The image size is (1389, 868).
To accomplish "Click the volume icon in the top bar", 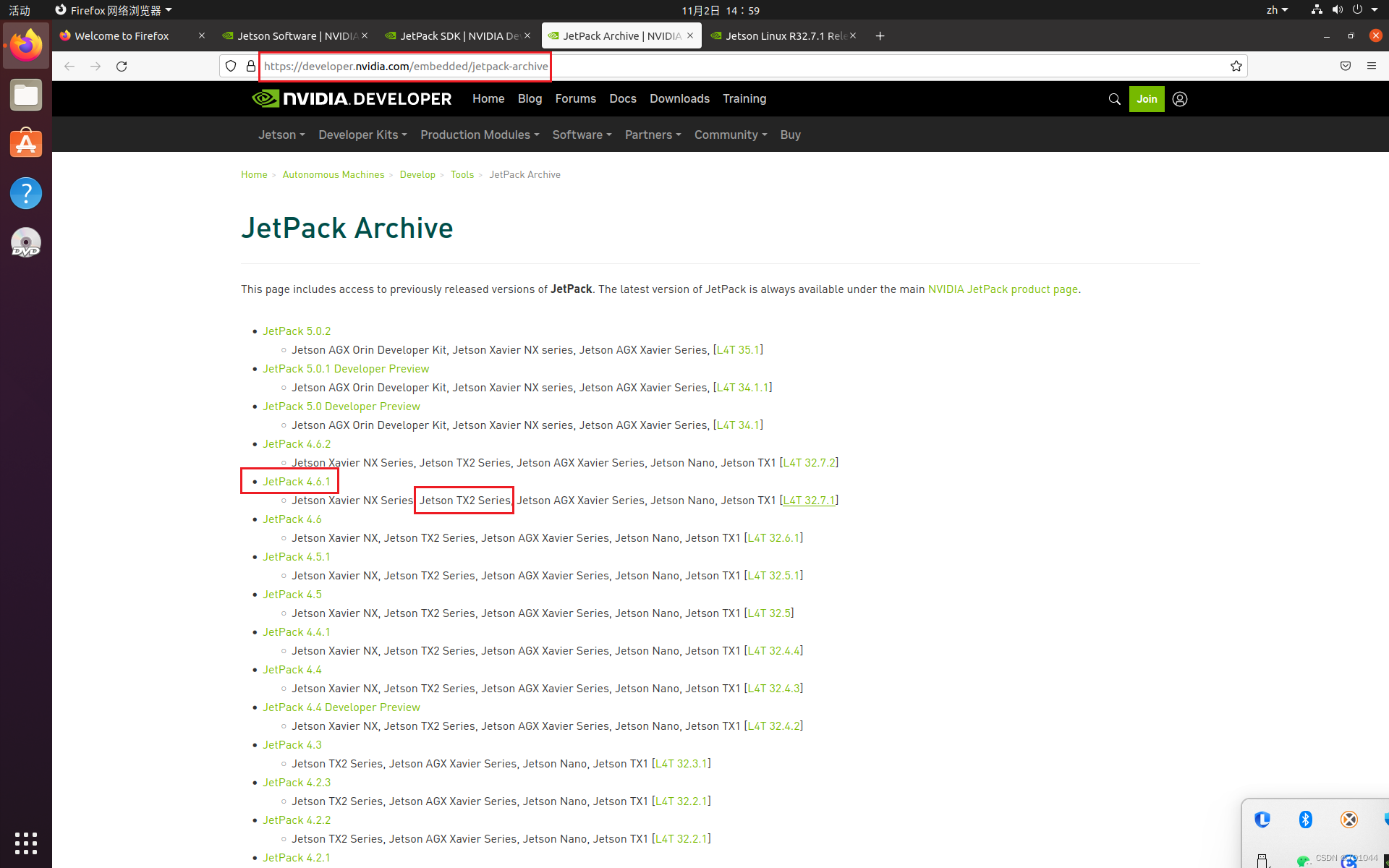I will coord(1336,9).
